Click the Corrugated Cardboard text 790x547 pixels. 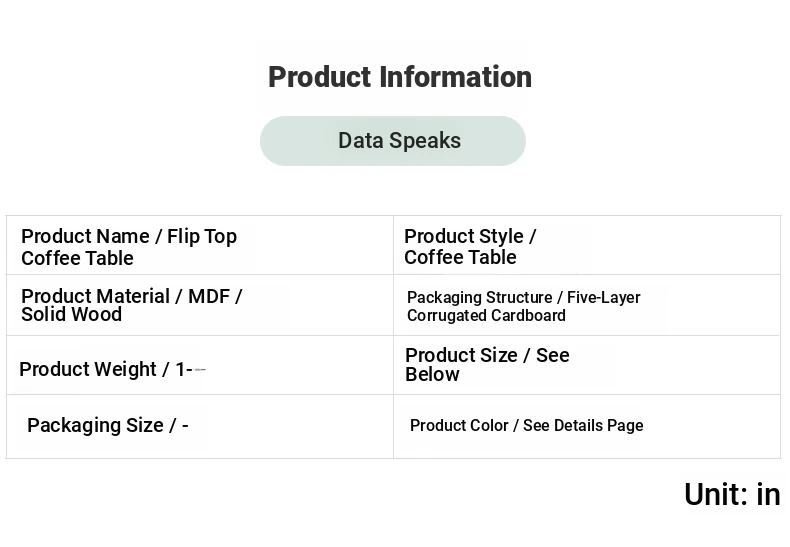(486, 316)
